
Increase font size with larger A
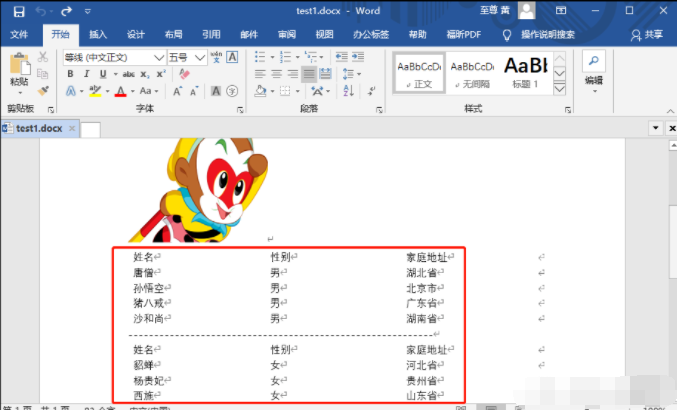(x=177, y=91)
